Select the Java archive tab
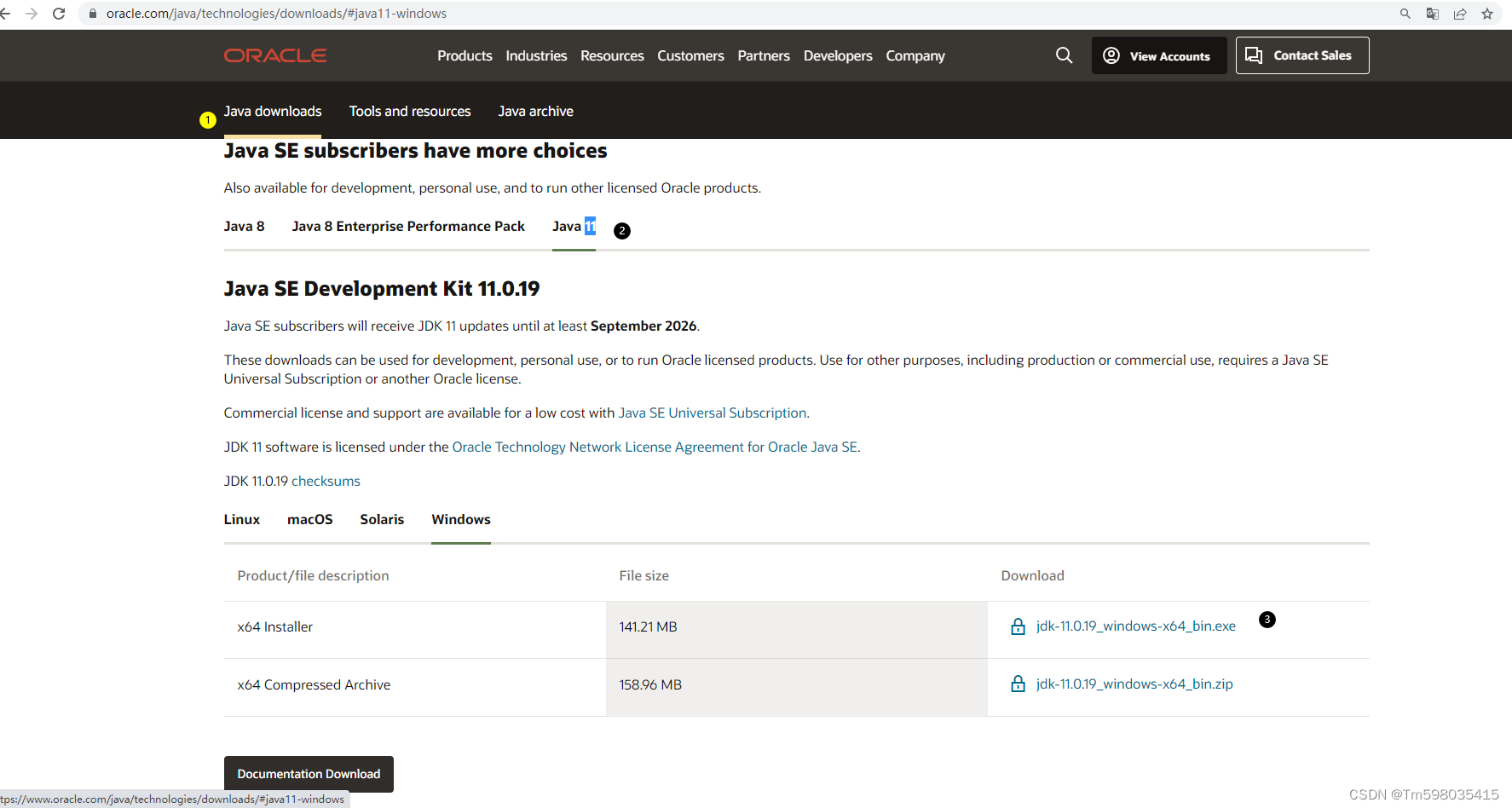 [x=535, y=112]
